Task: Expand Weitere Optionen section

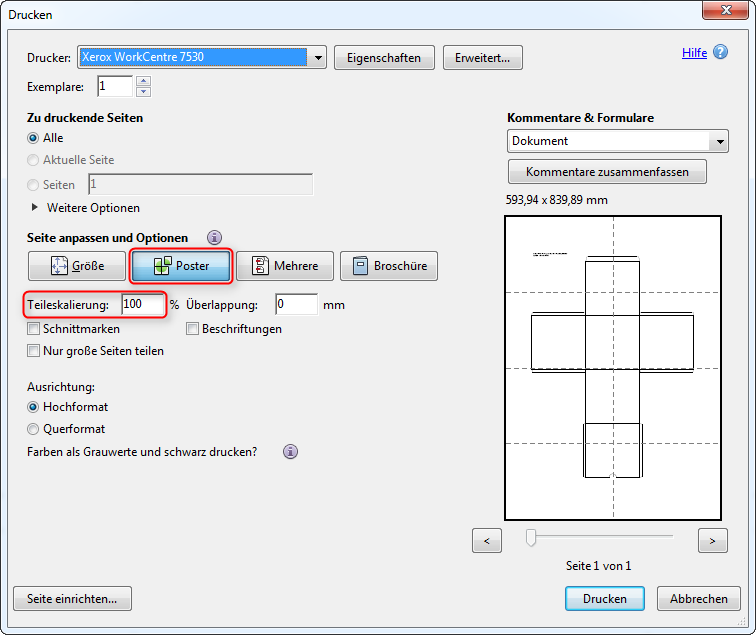Action: click(x=34, y=207)
